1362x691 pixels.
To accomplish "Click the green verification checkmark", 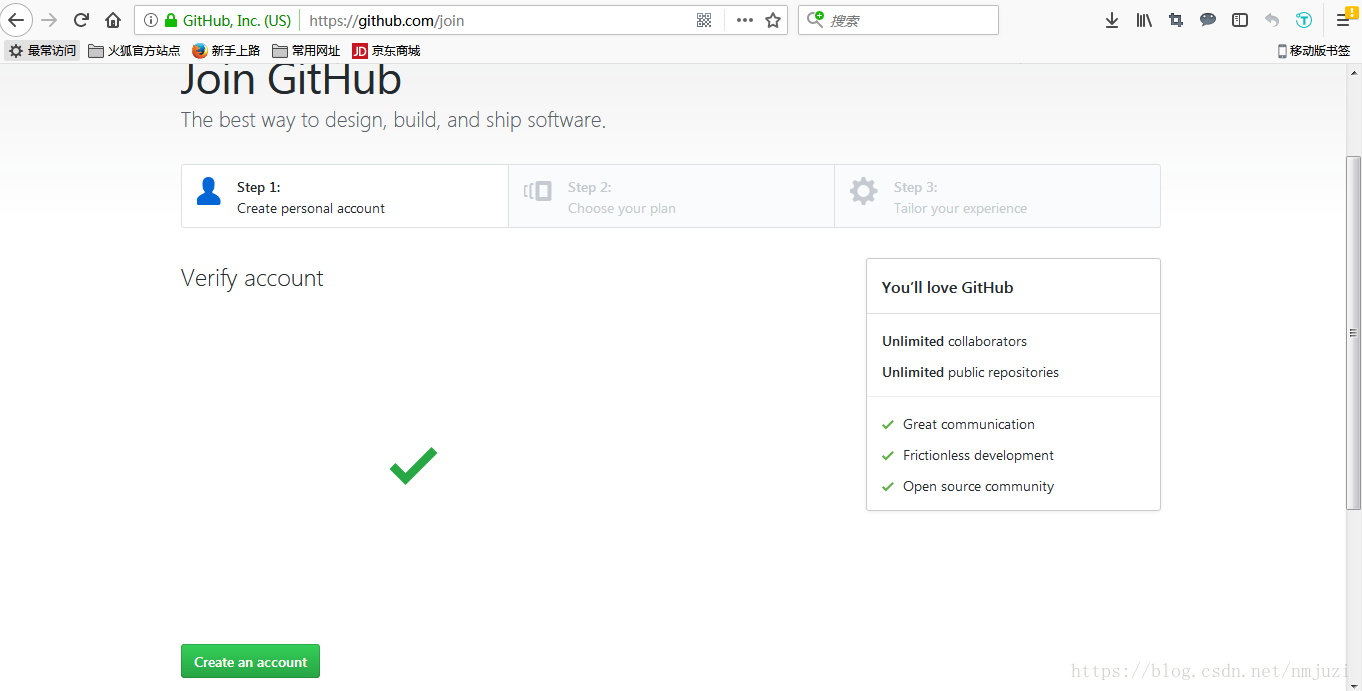I will (413, 466).
